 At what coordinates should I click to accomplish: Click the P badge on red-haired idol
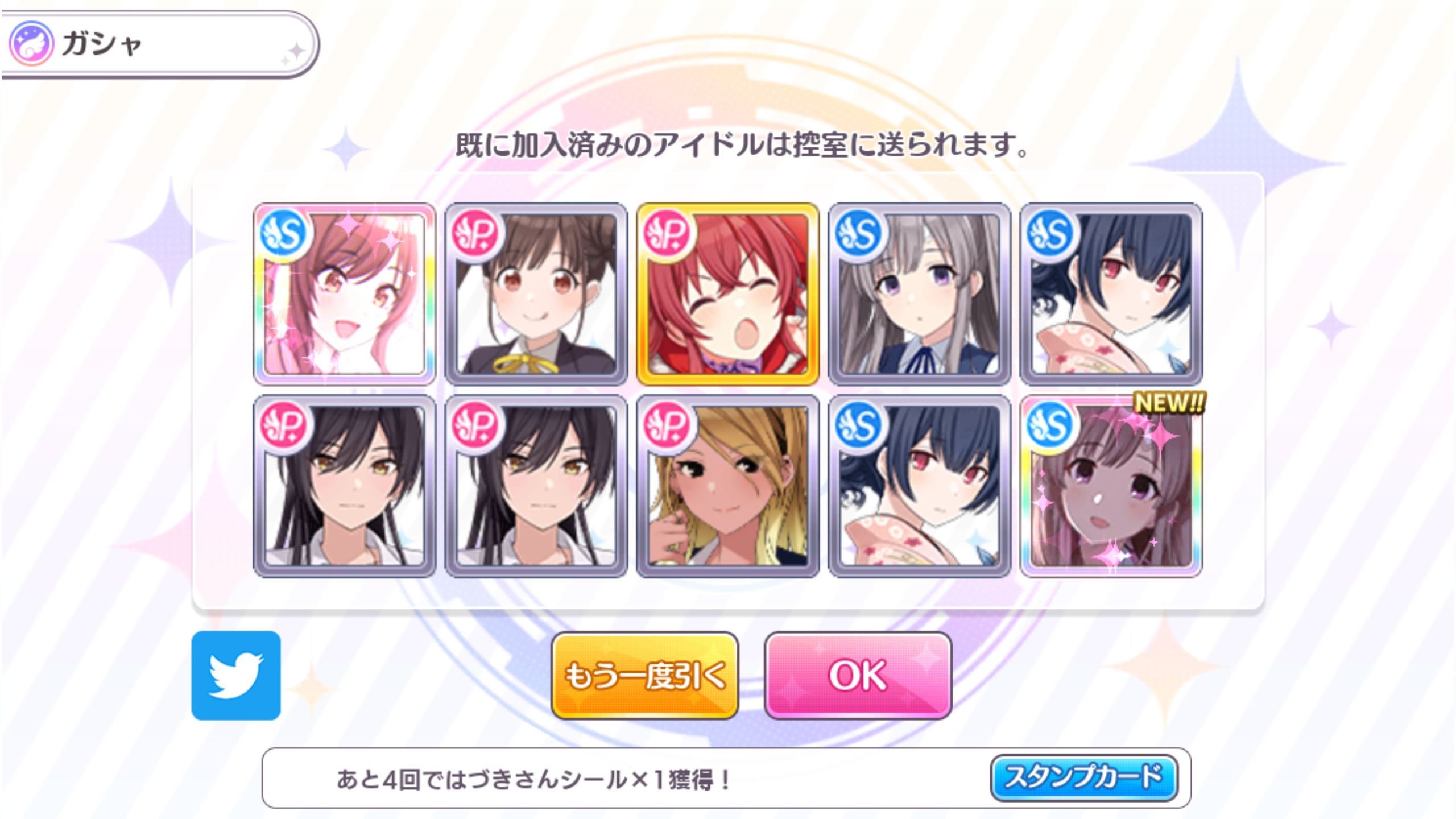coord(667,234)
